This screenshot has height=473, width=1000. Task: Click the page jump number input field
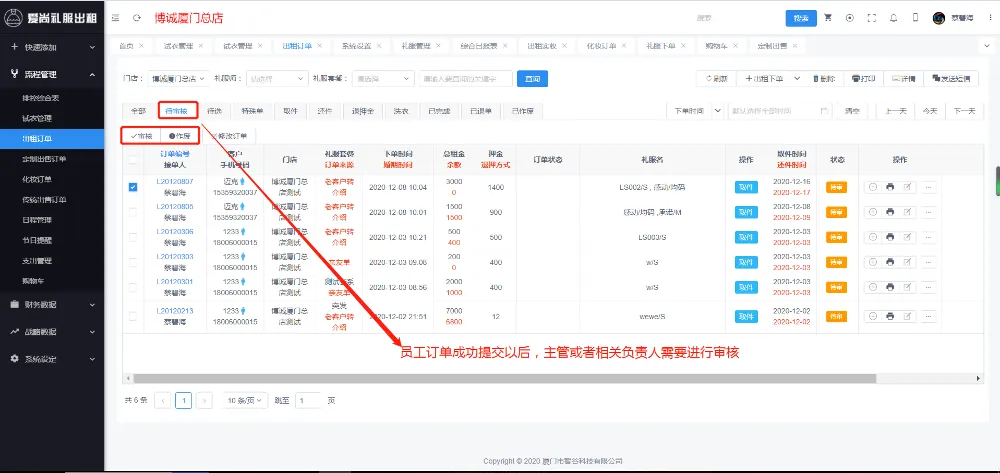point(309,400)
